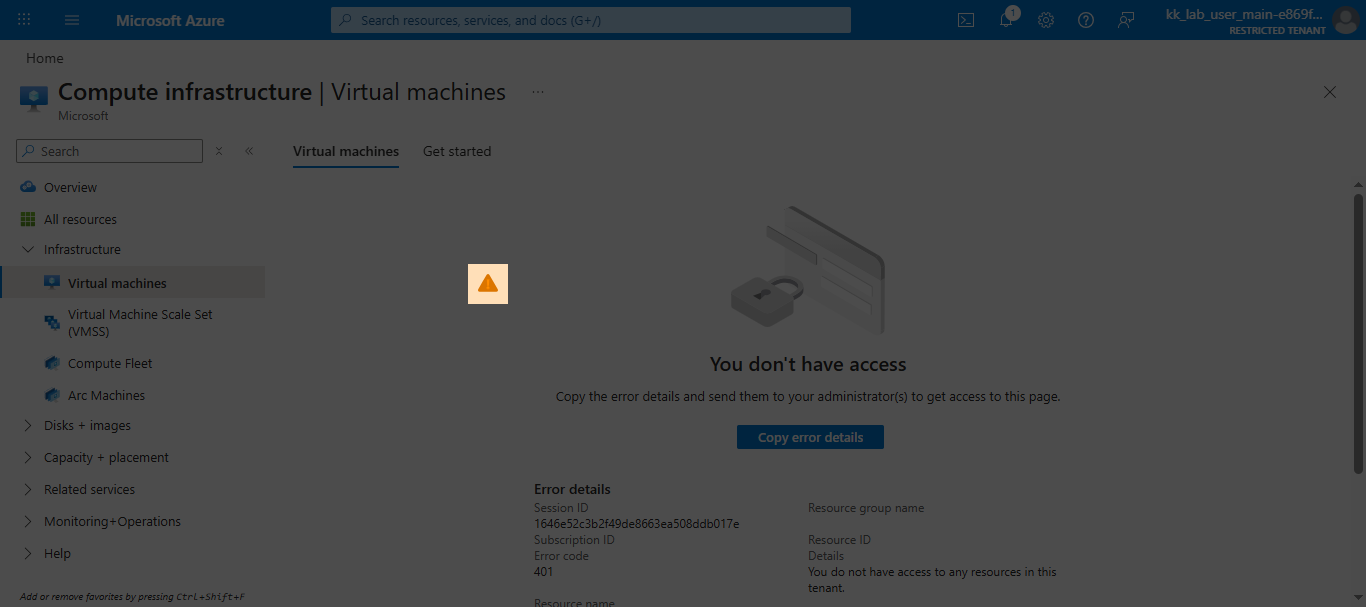Click the 'Error details' heading

(572, 490)
